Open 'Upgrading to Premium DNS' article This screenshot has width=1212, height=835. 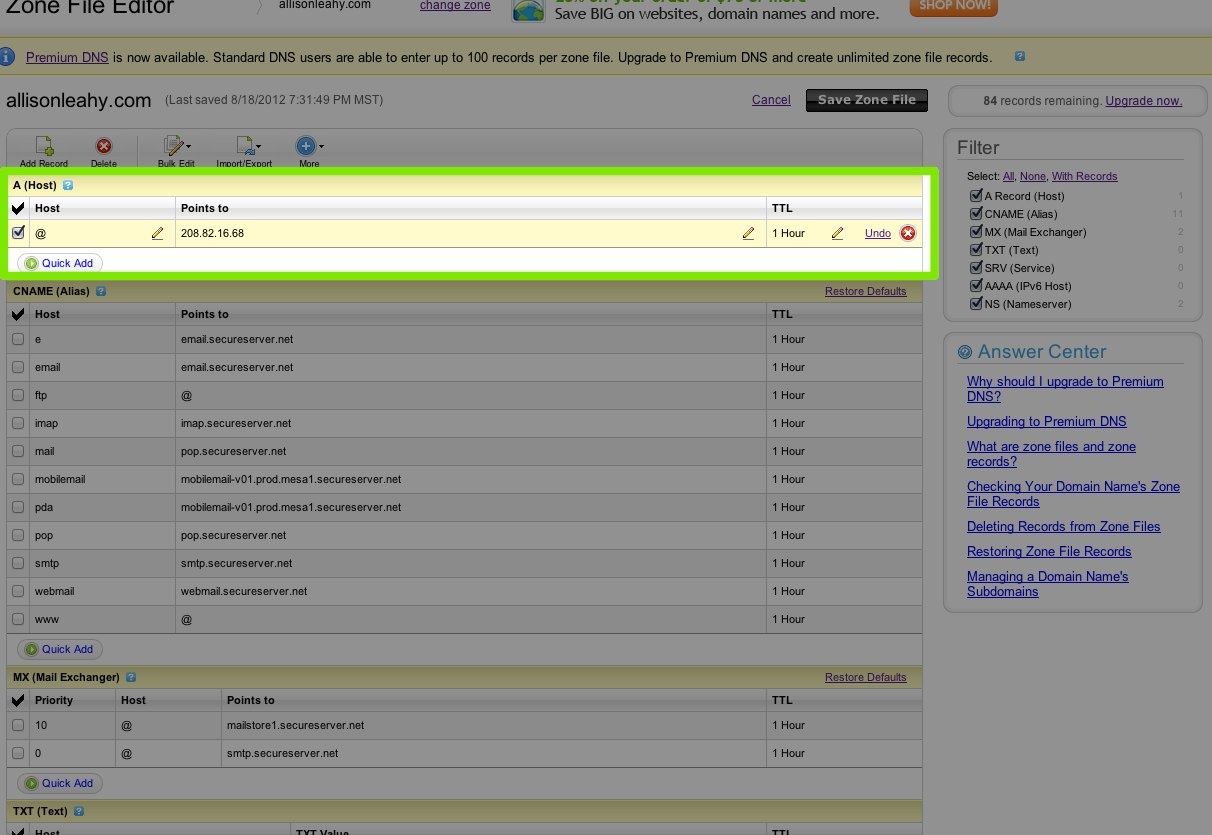tap(1047, 421)
